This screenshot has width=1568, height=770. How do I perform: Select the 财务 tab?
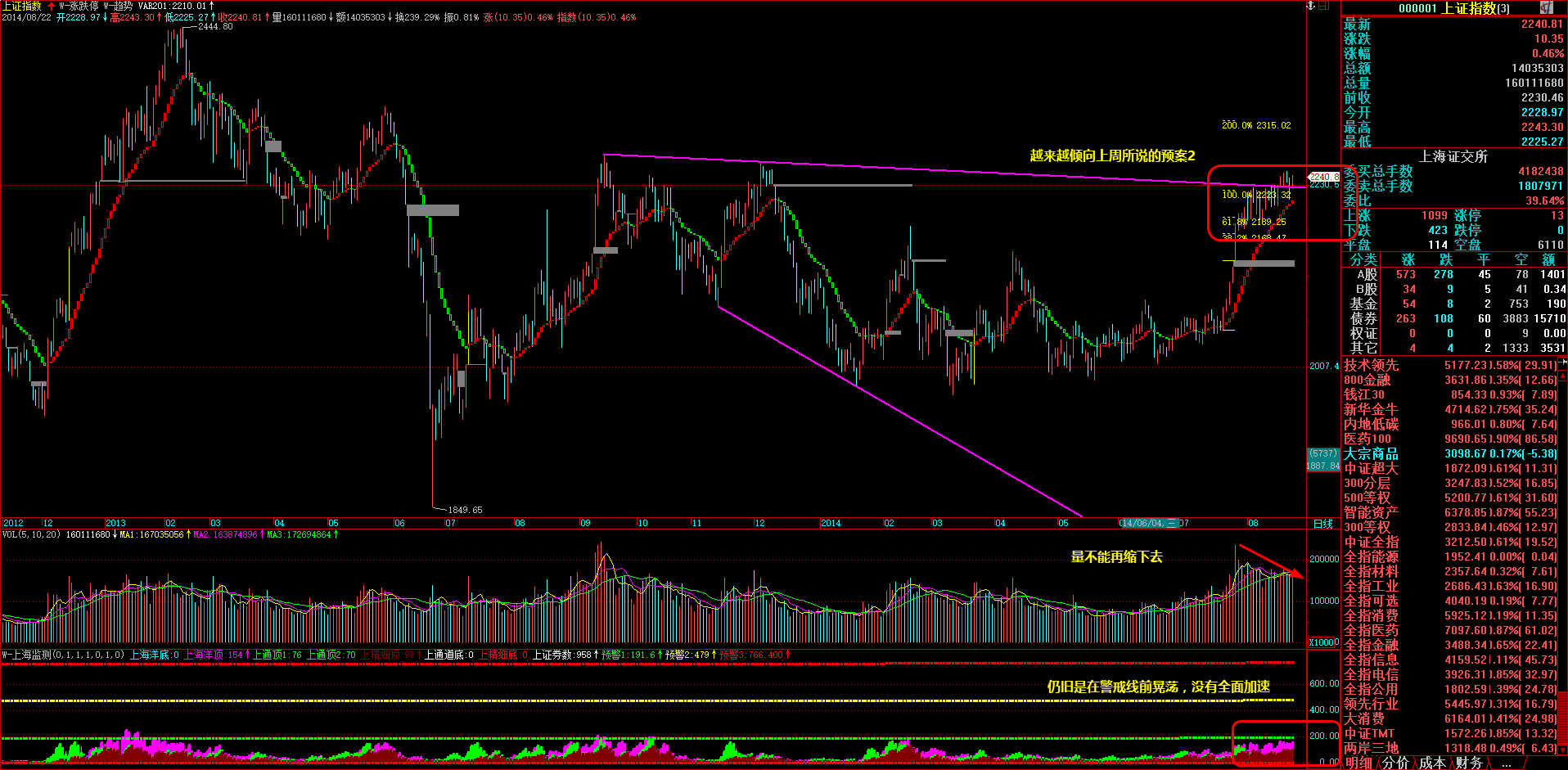pyautogui.click(x=1469, y=763)
